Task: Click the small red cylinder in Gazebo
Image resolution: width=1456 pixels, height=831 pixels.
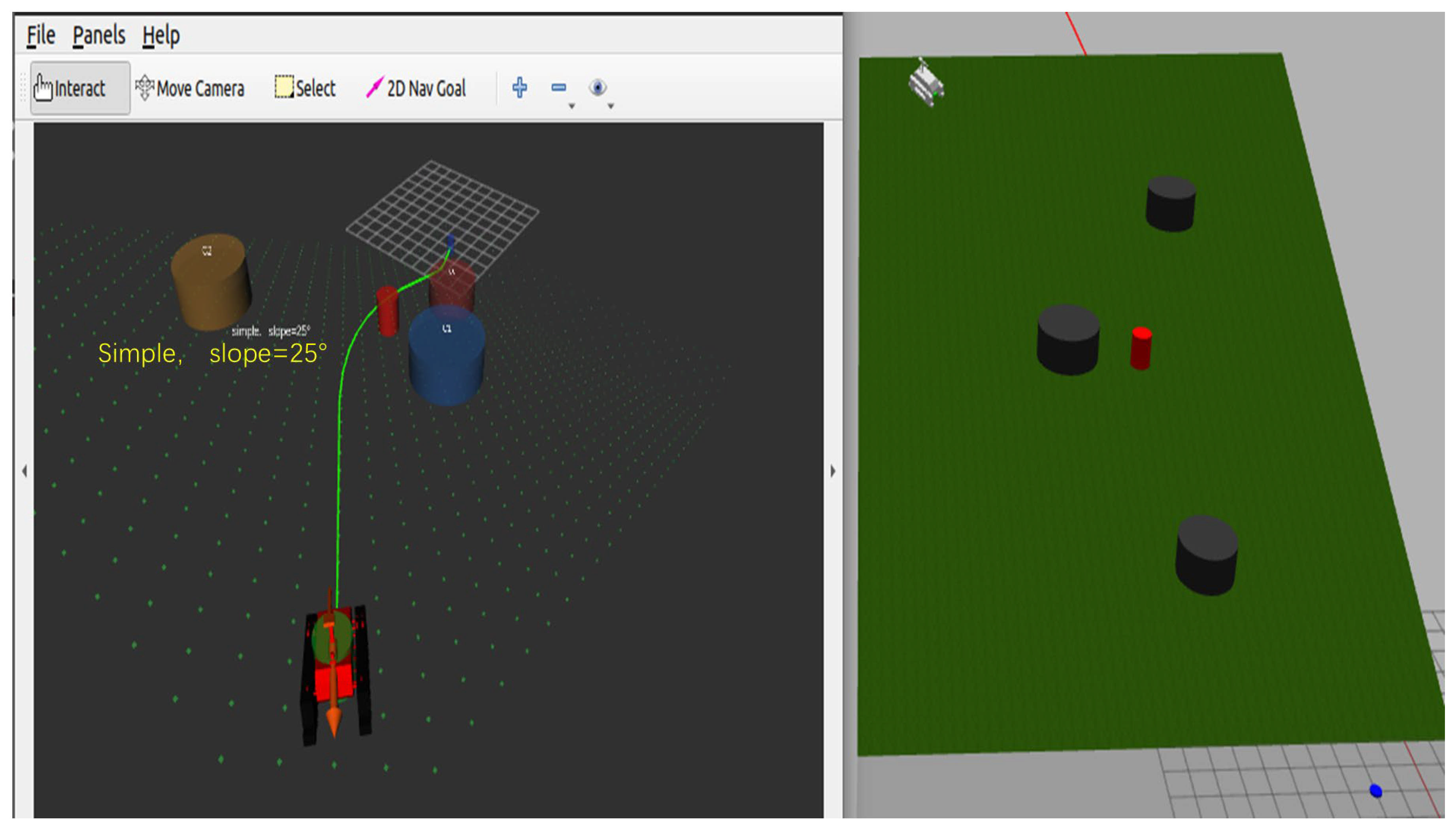Action: [x=1141, y=348]
